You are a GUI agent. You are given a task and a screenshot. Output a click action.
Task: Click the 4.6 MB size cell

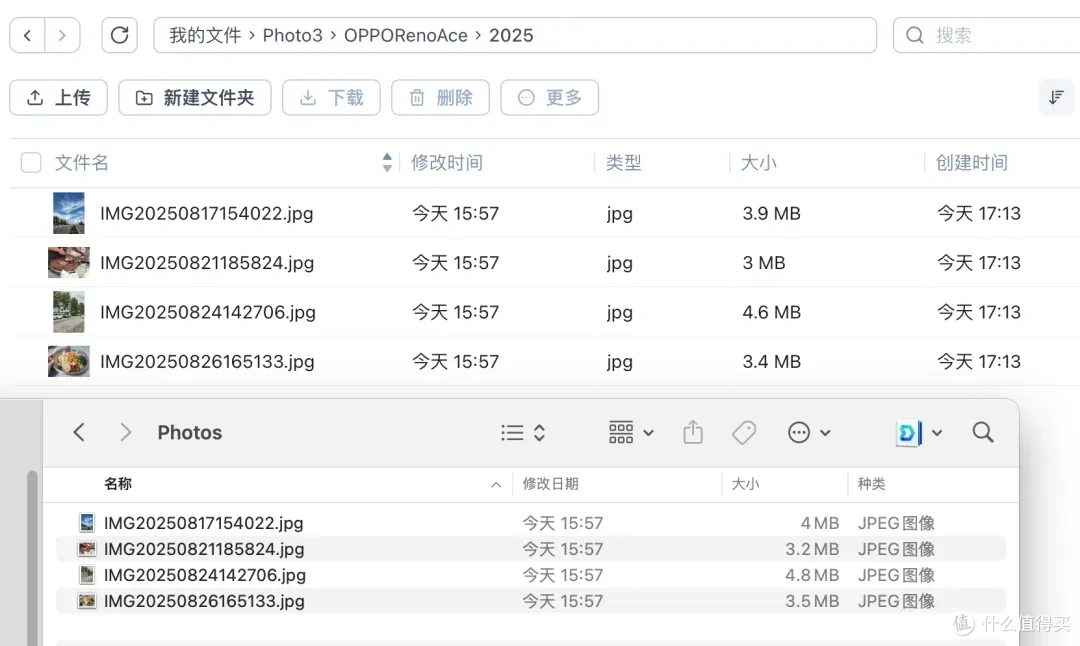tap(771, 312)
